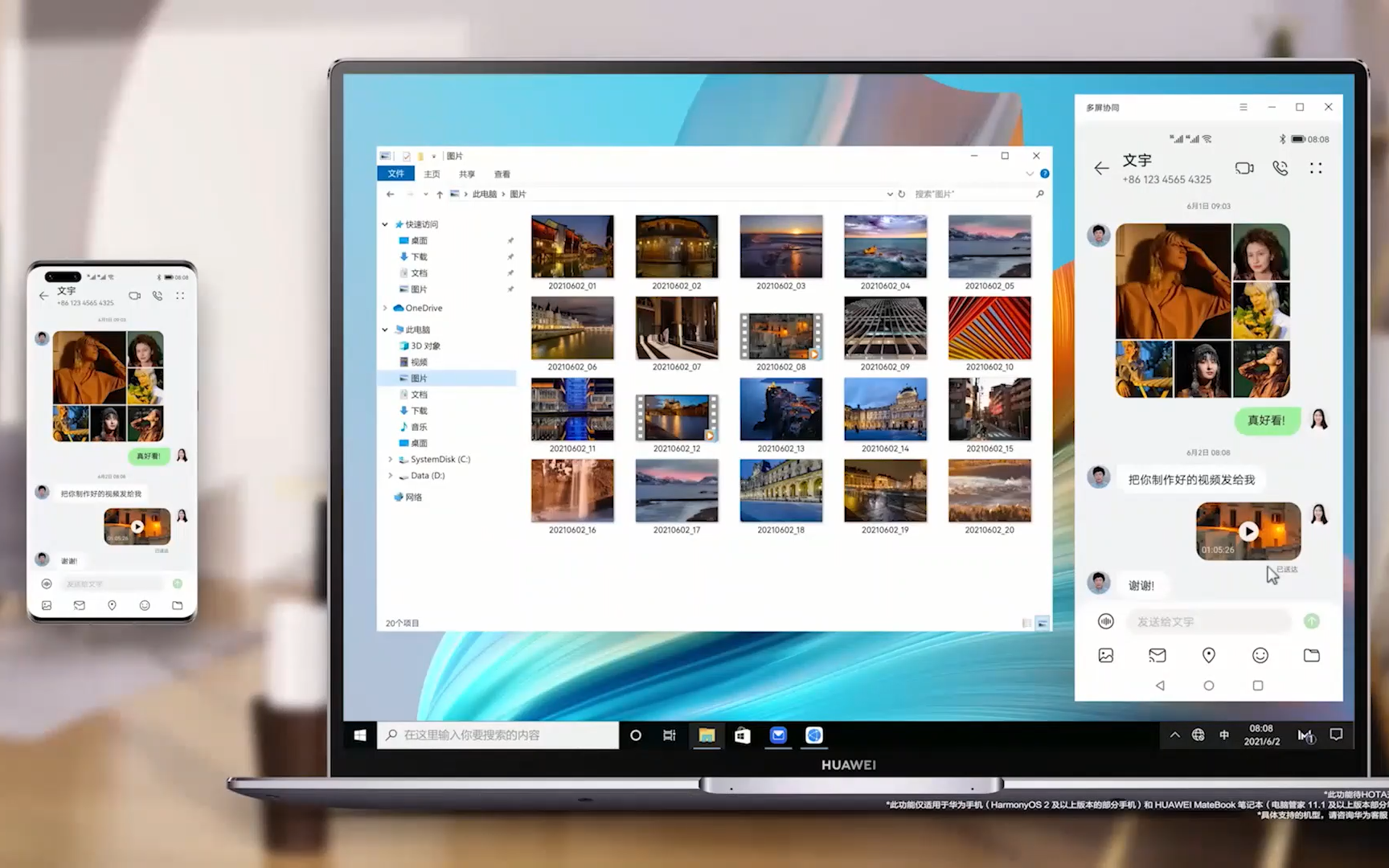1389x868 pixels.
Task: Switch to the 共享 tab in File Explorer
Action: pos(468,174)
